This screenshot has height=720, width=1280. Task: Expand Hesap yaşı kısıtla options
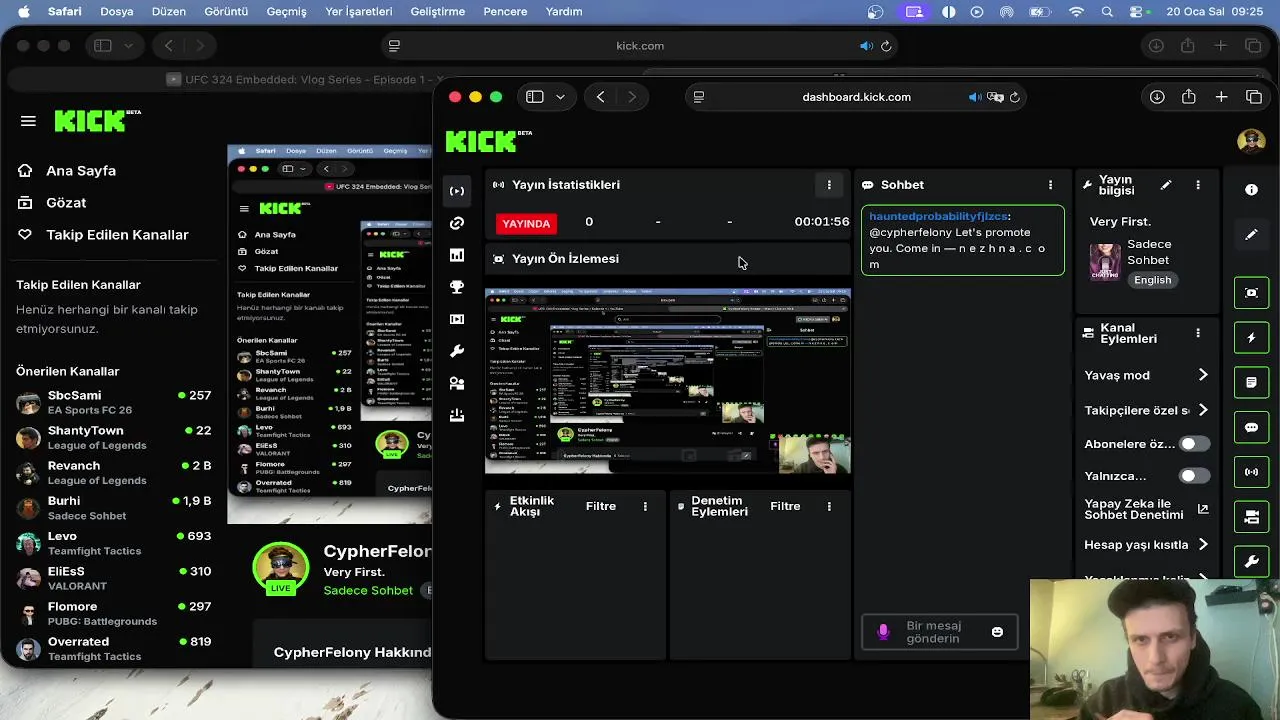point(1203,545)
